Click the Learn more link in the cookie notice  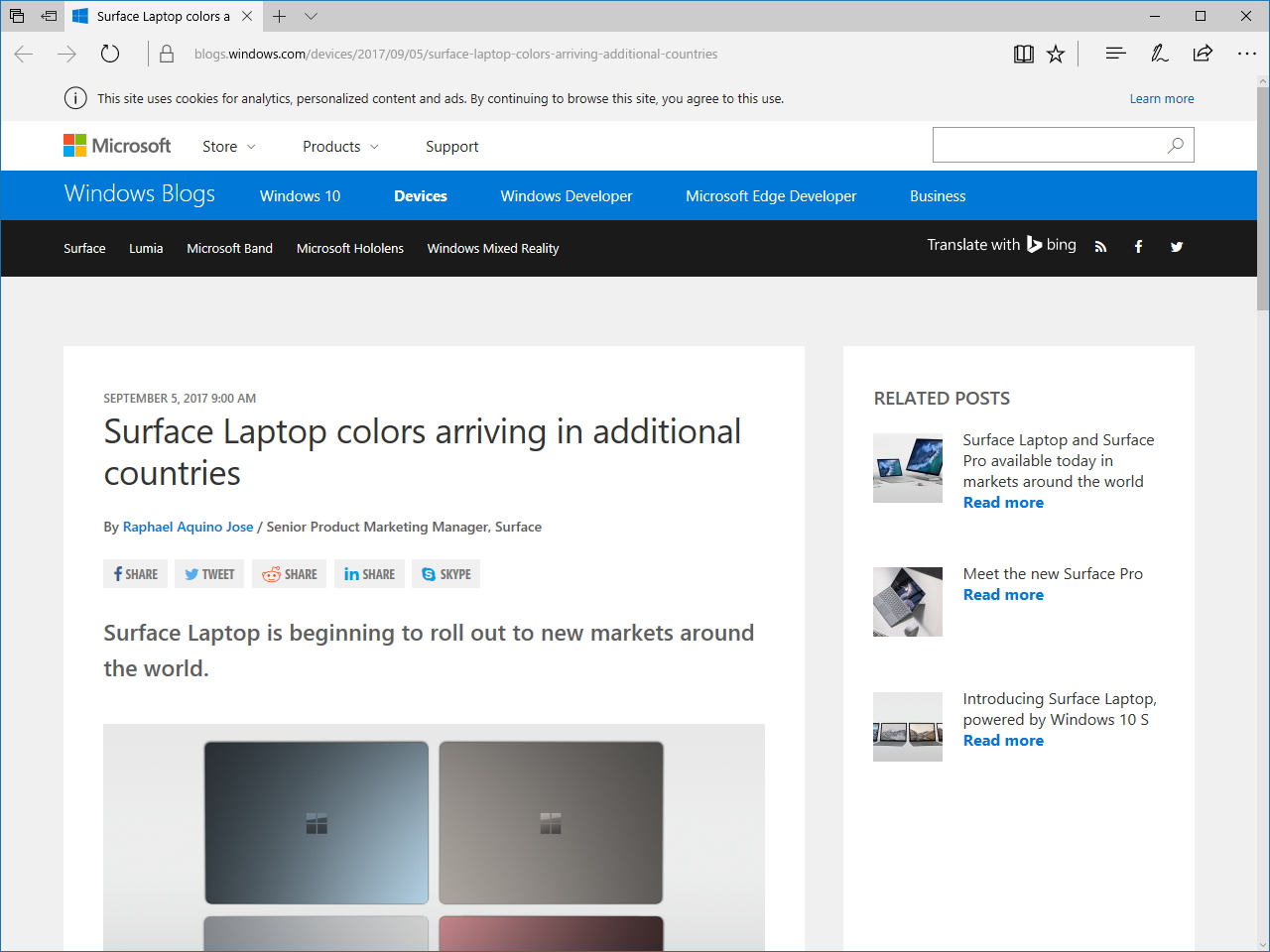(1162, 98)
